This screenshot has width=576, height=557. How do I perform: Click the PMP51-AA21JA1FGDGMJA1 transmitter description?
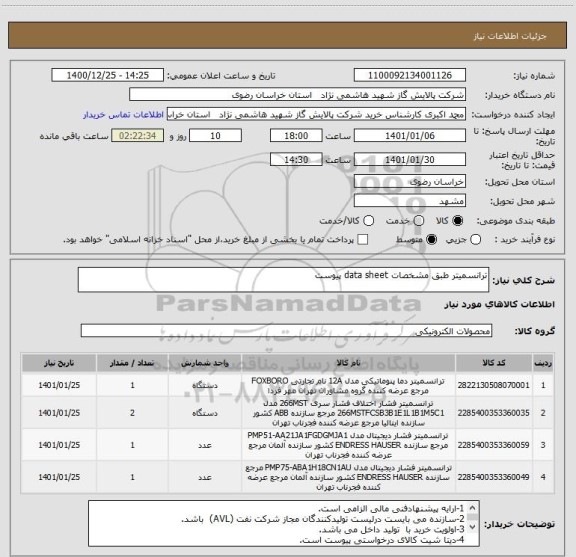click(348, 445)
